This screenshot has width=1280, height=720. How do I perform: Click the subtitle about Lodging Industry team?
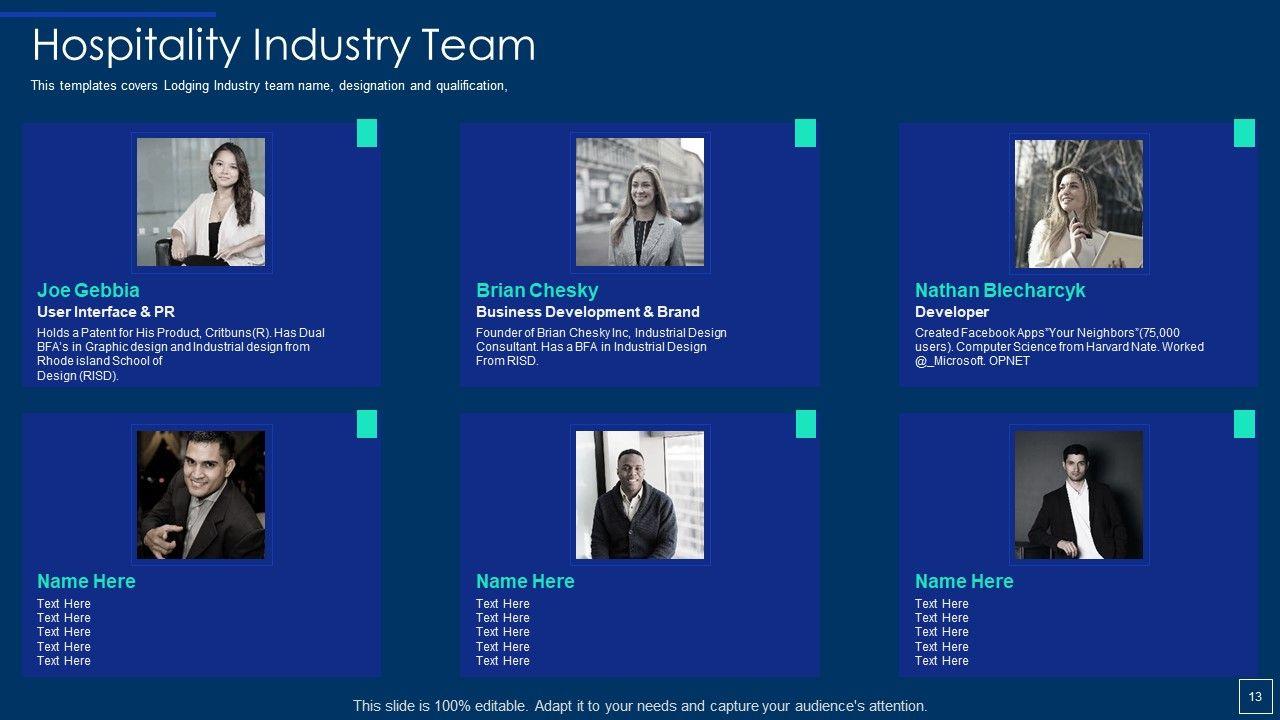coord(269,86)
